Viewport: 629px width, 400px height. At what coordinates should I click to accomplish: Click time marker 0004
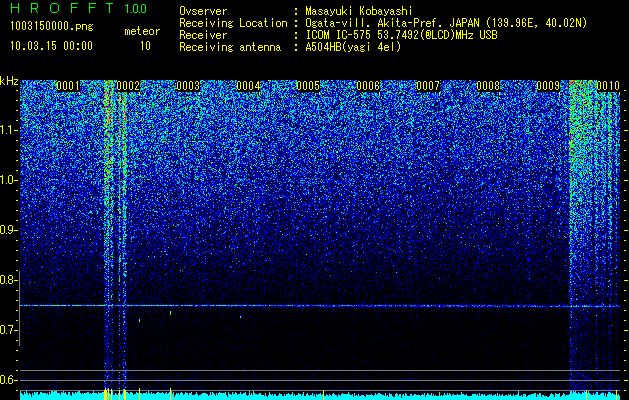click(248, 86)
